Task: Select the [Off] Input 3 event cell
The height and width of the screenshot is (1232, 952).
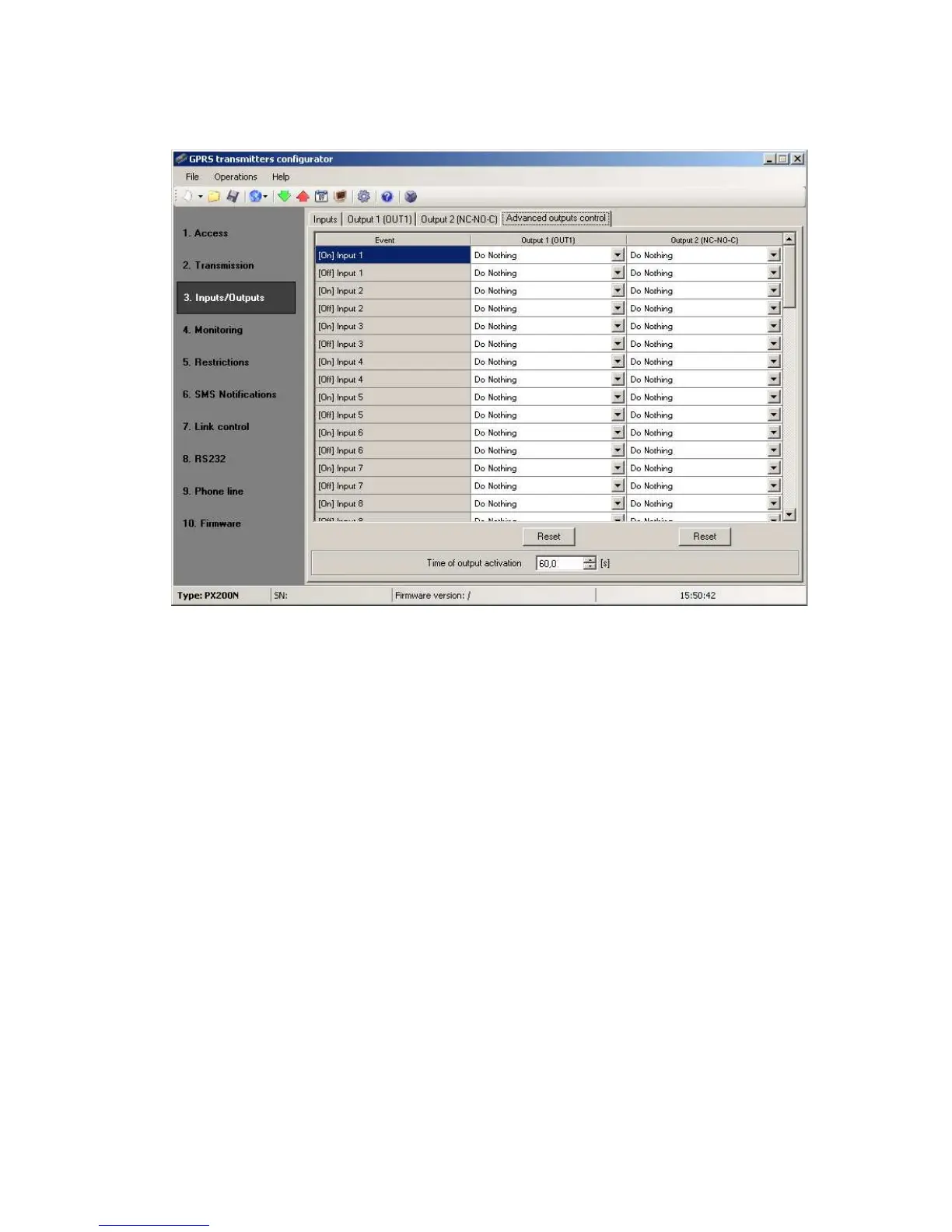Action: click(393, 345)
